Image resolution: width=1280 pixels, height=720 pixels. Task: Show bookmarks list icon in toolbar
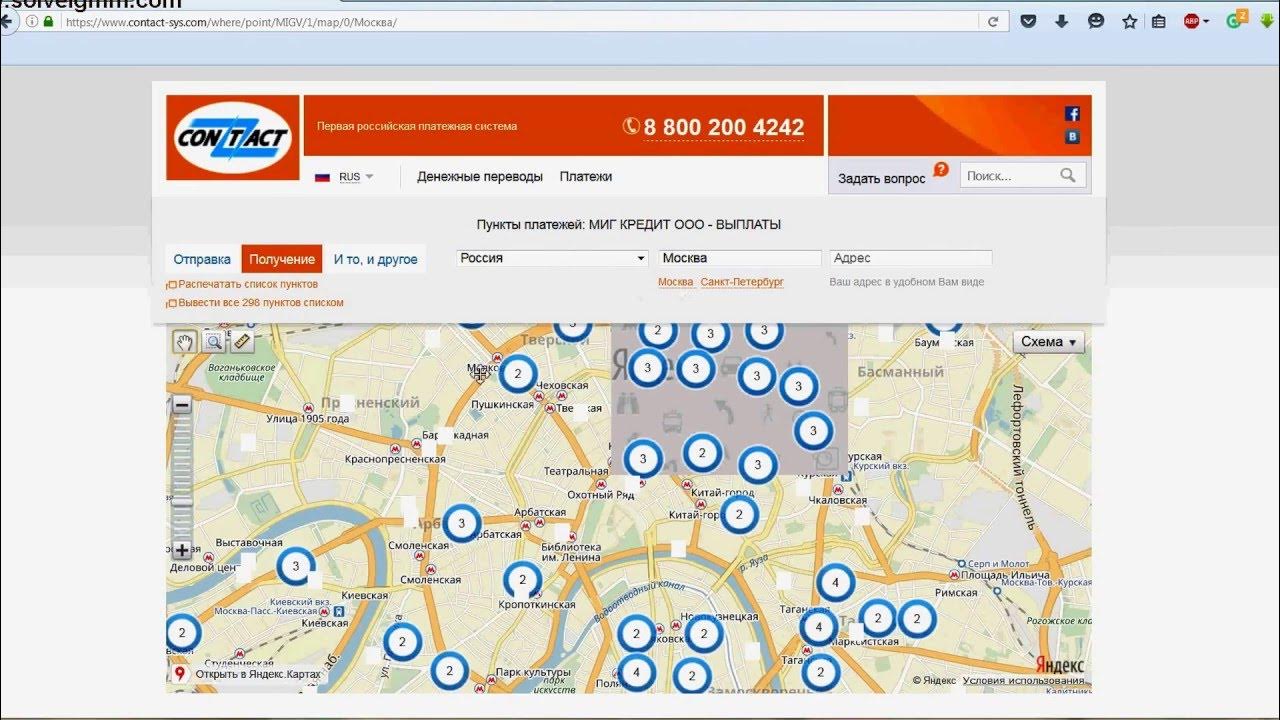(x=1159, y=21)
